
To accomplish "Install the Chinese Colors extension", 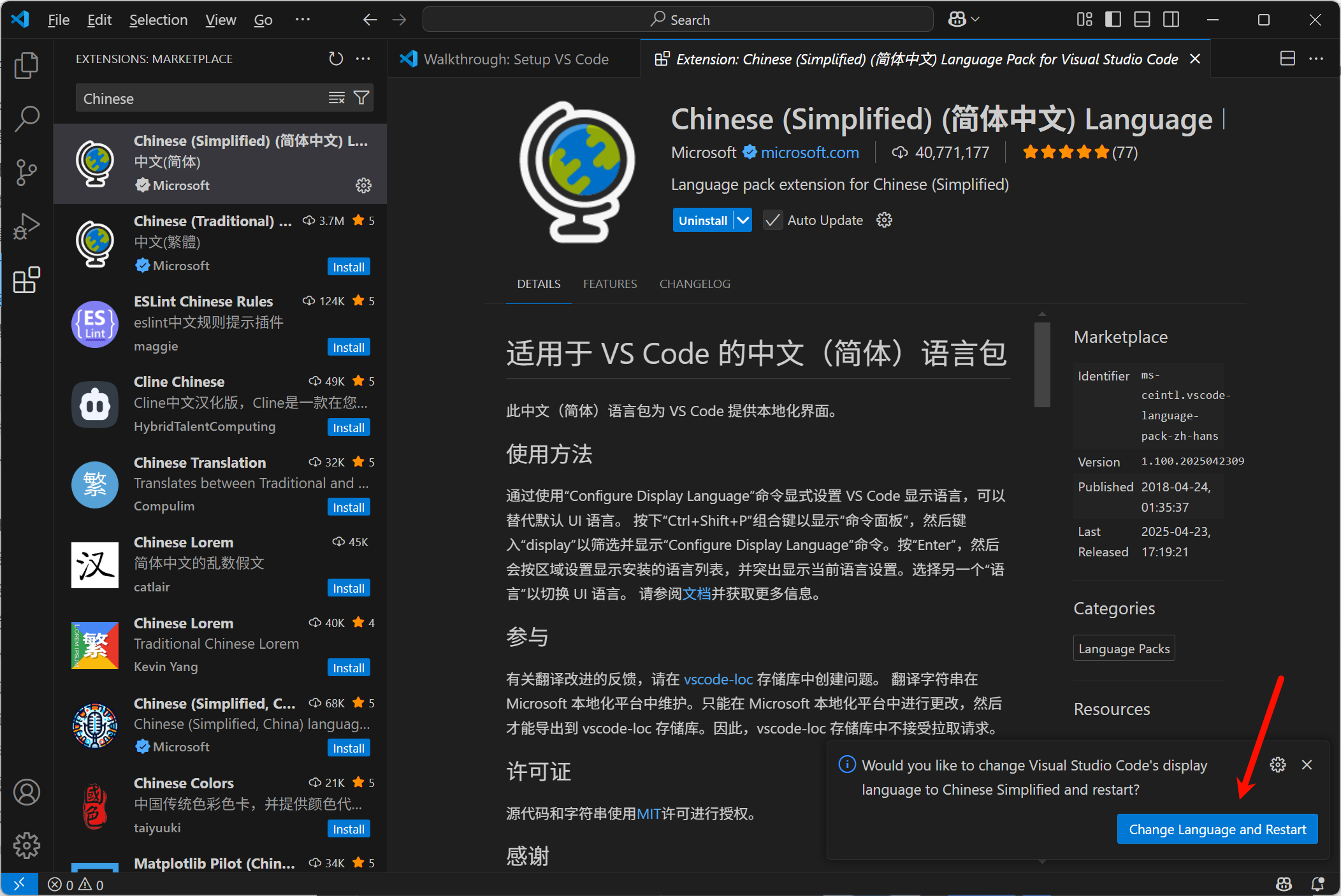I will point(349,829).
